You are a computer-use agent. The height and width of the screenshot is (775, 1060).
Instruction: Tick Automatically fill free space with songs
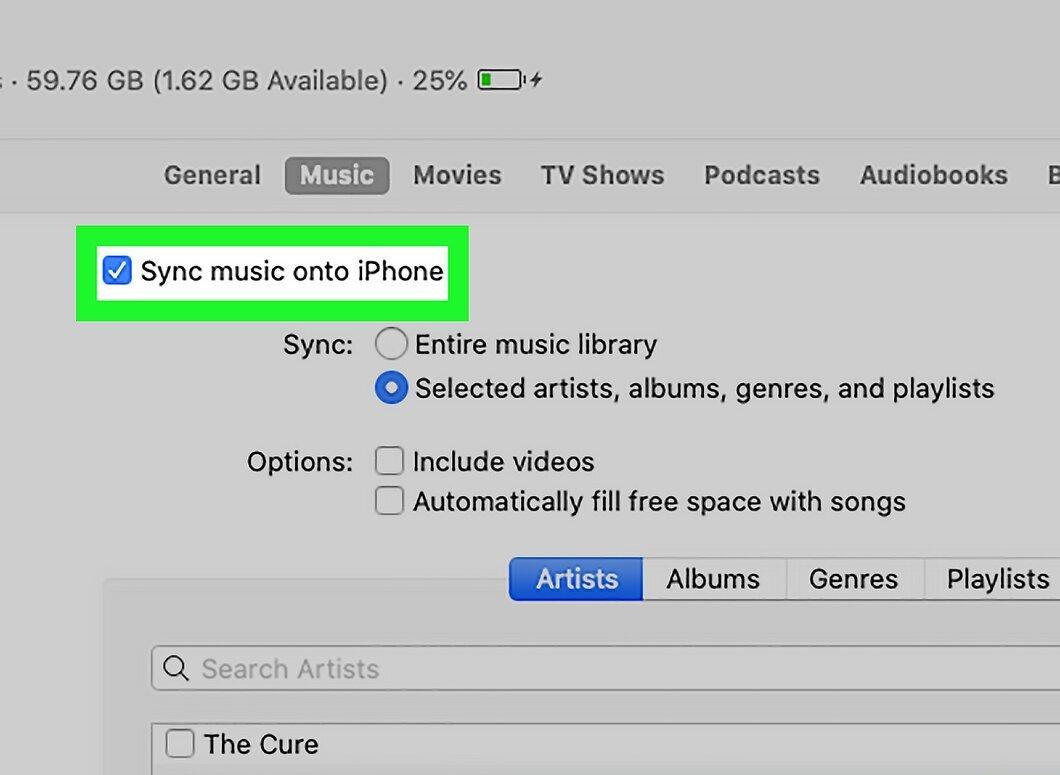pyautogui.click(x=389, y=501)
